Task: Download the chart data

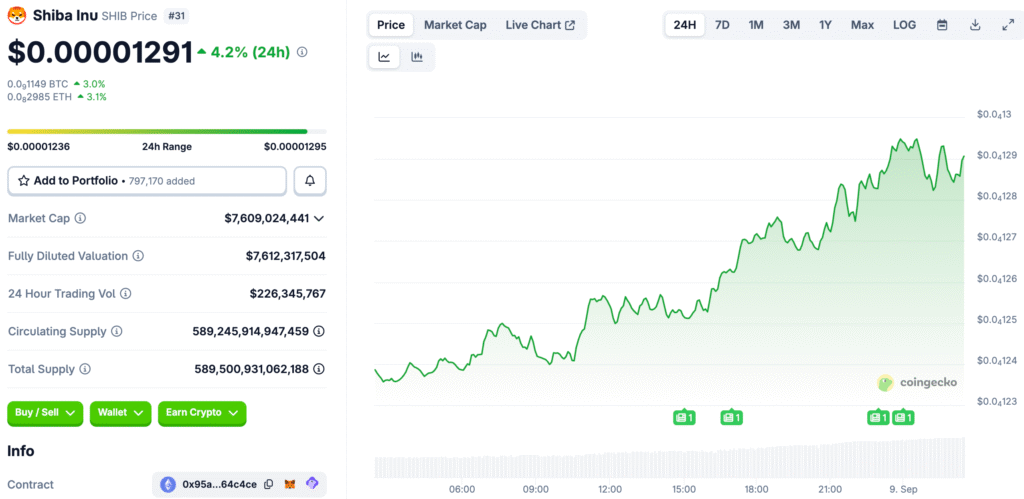Action: (975, 25)
